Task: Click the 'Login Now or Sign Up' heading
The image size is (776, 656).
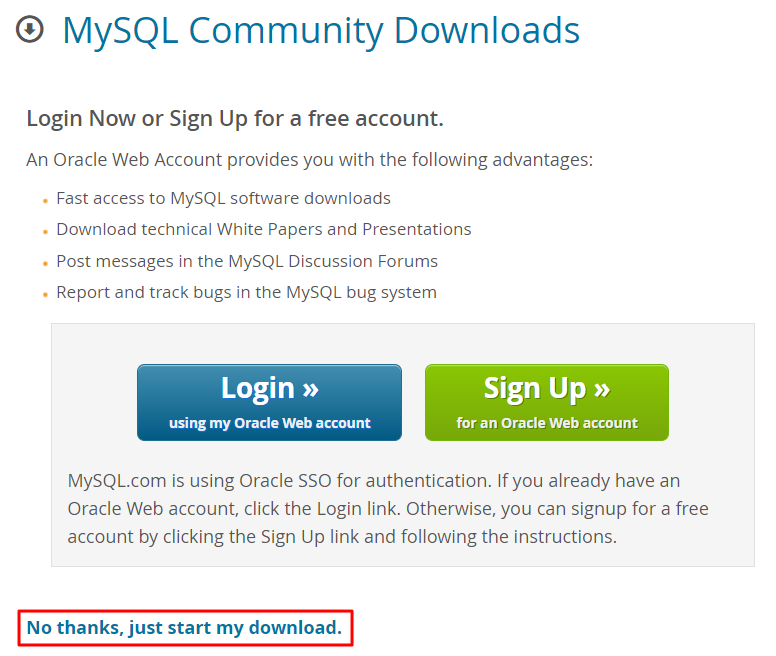Action: (235, 118)
